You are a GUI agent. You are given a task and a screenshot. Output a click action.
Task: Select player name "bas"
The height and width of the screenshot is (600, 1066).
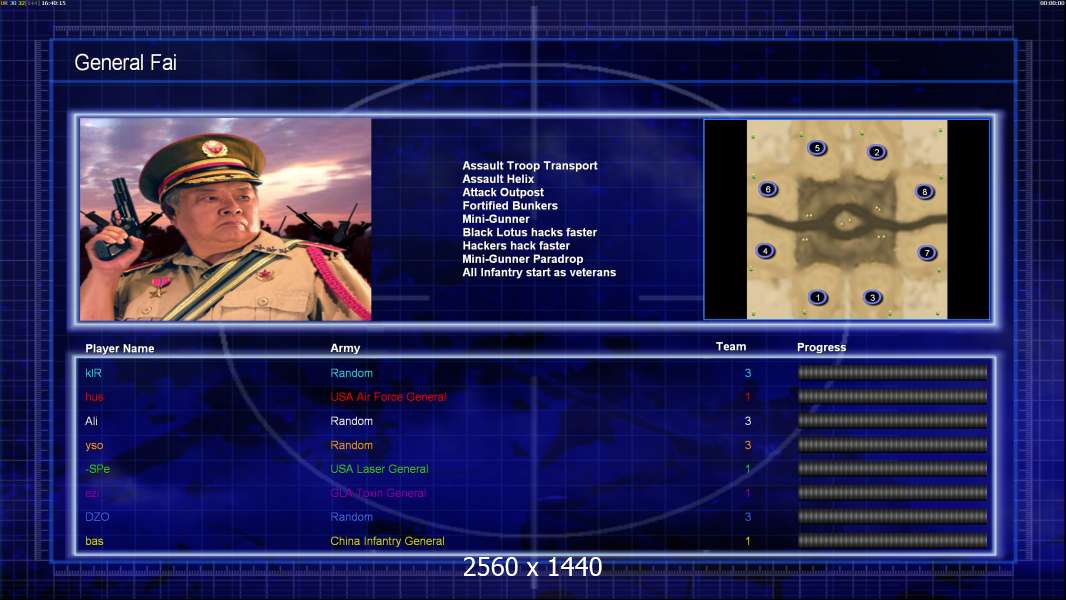point(94,541)
